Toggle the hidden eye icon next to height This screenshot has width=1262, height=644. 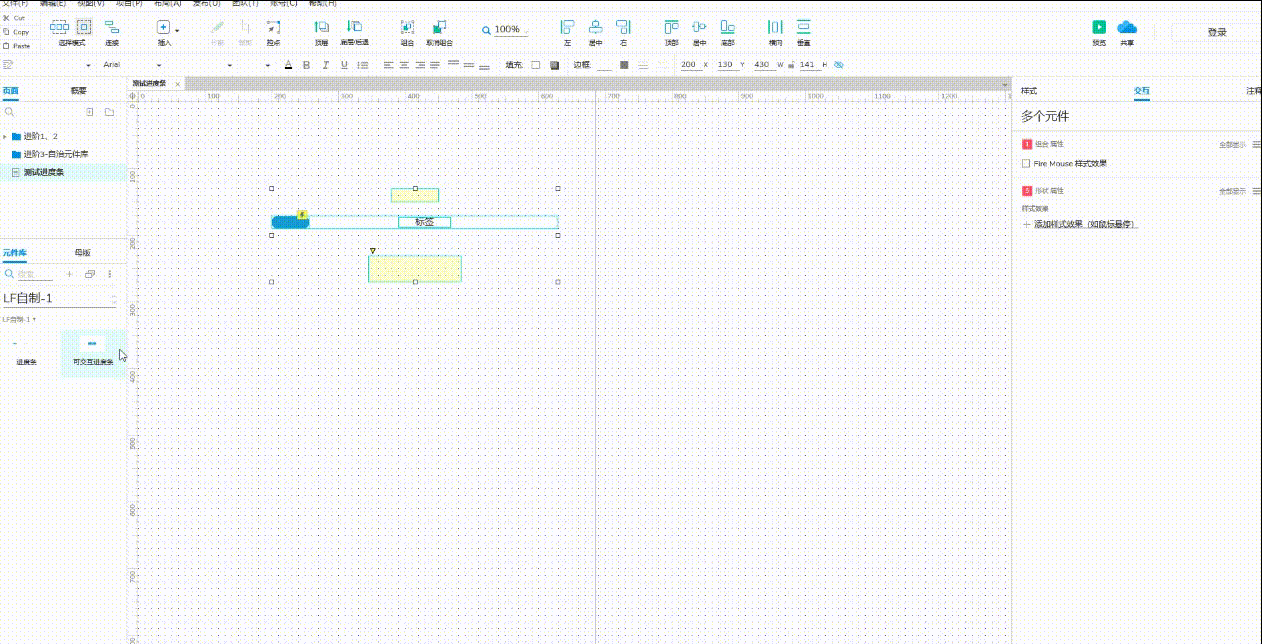(x=839, y=65)
